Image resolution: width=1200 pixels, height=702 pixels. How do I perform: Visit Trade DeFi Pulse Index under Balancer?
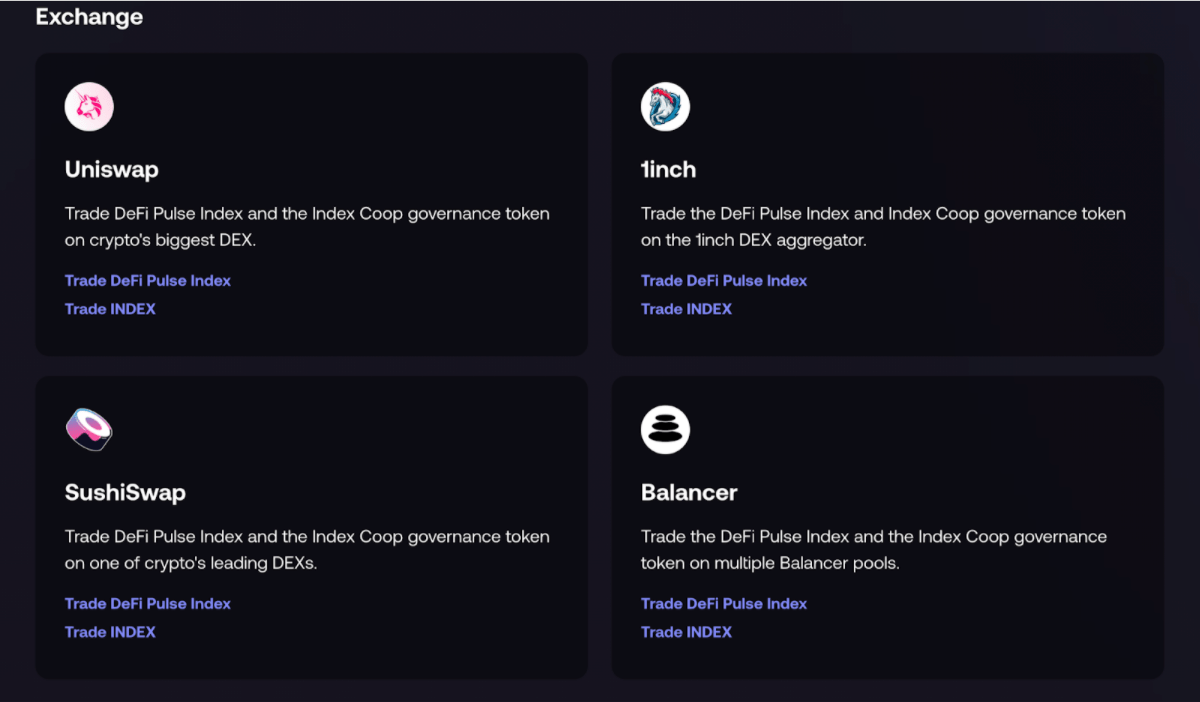[724, 604]
